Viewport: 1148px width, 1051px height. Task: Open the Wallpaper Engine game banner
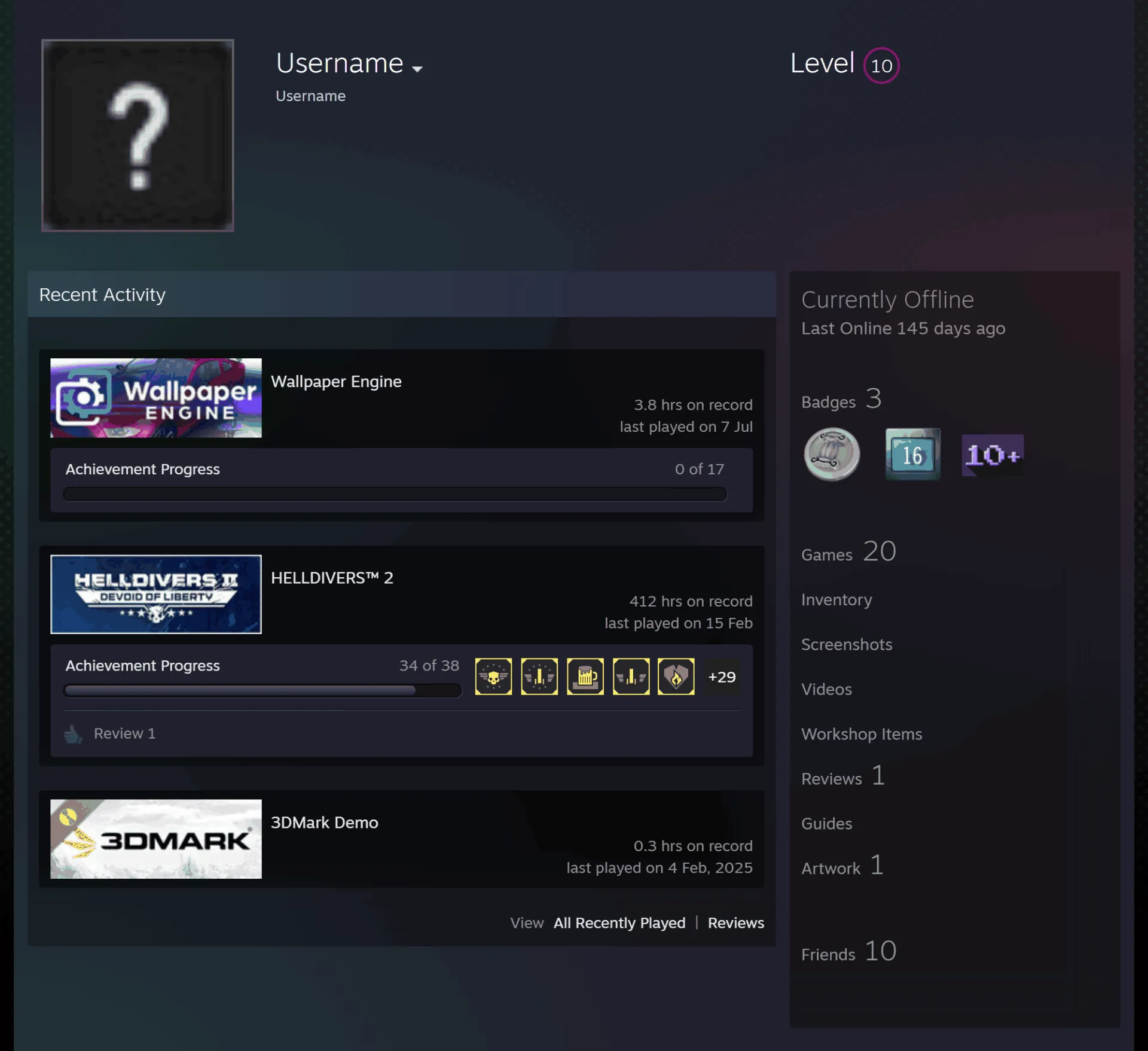coord(156,398)
